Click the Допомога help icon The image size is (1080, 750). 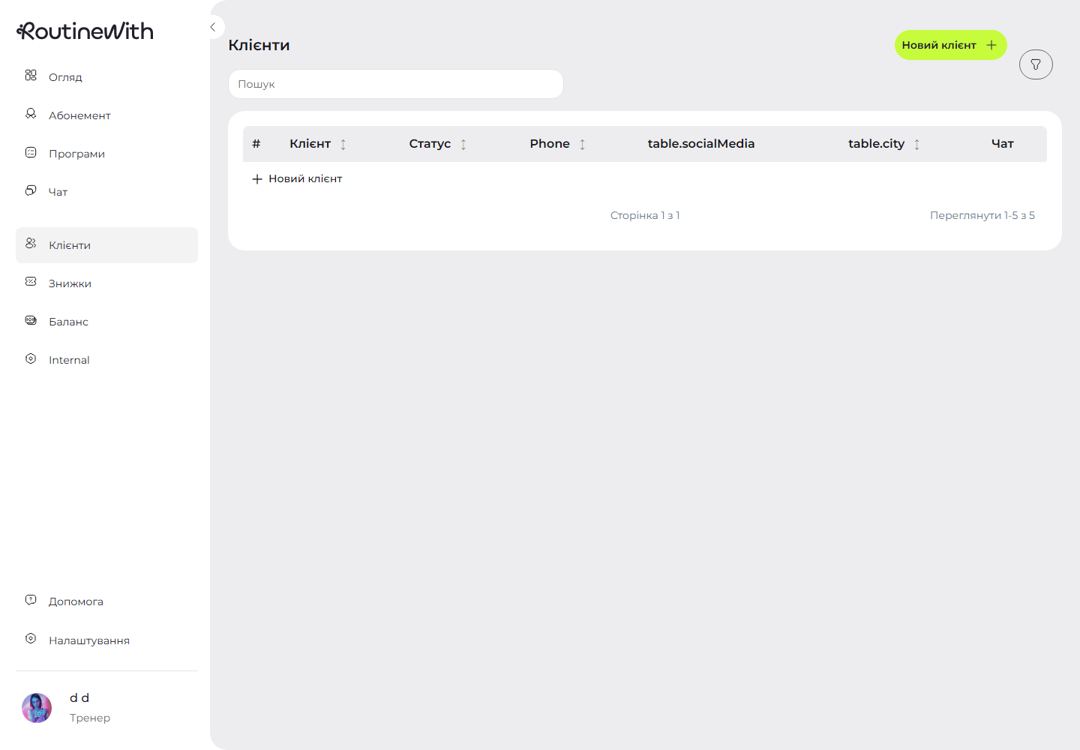point(31,601)
